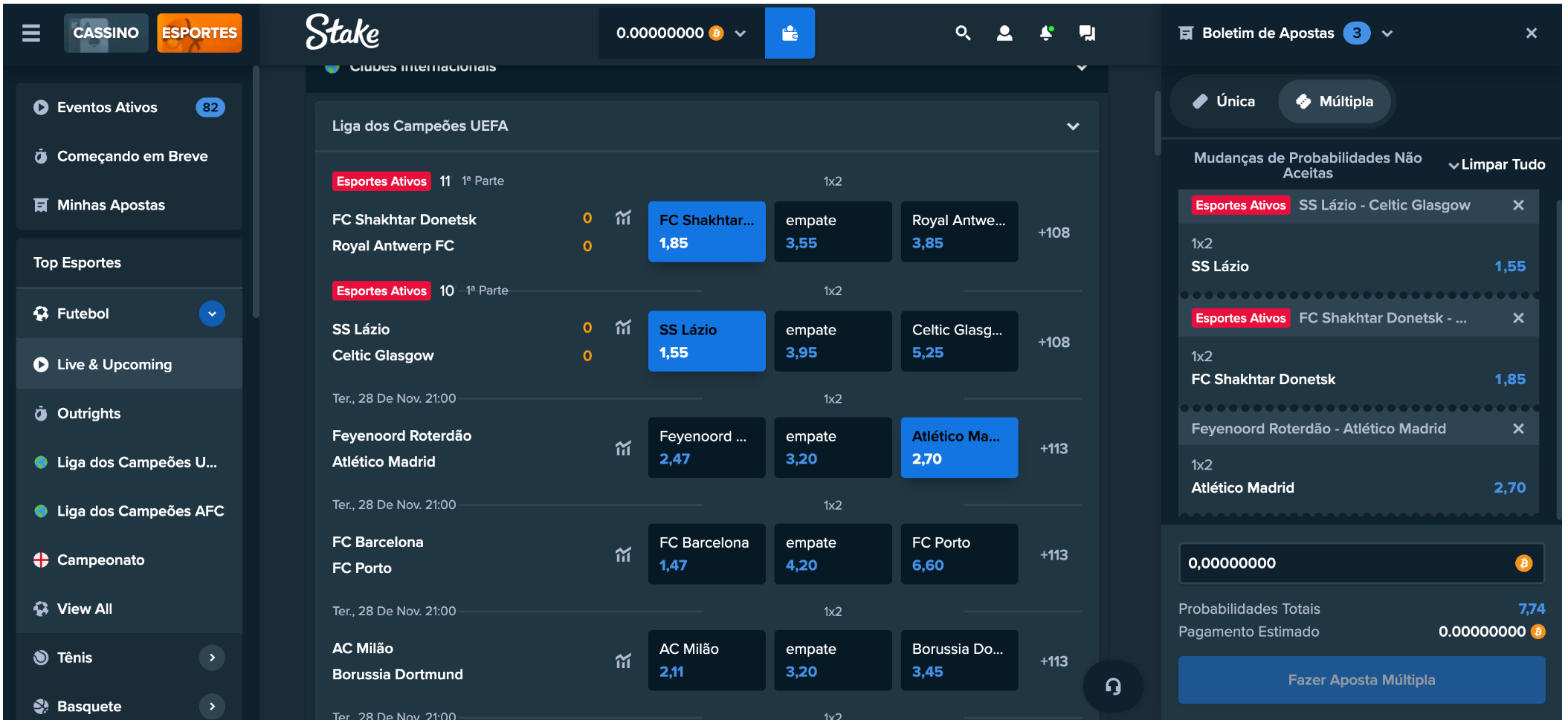Click the Bitcoin icon in stake amount field
Screen dimensions: 1568x726
tap(1523, 563)
